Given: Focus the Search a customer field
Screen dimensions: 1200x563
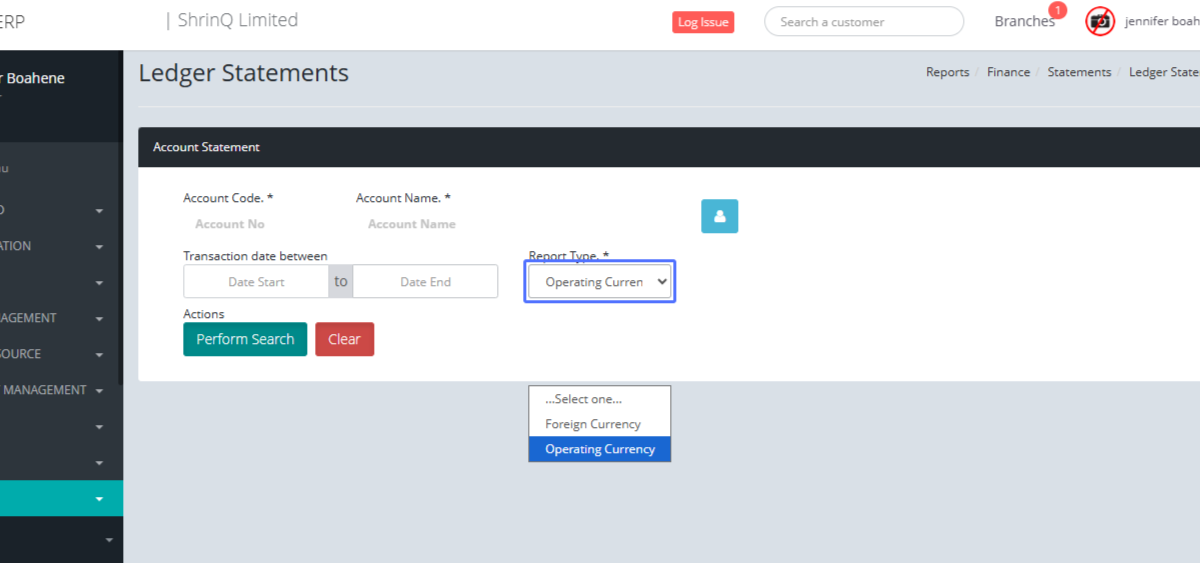Looking at the screenshot, I should tap(863, 21).
